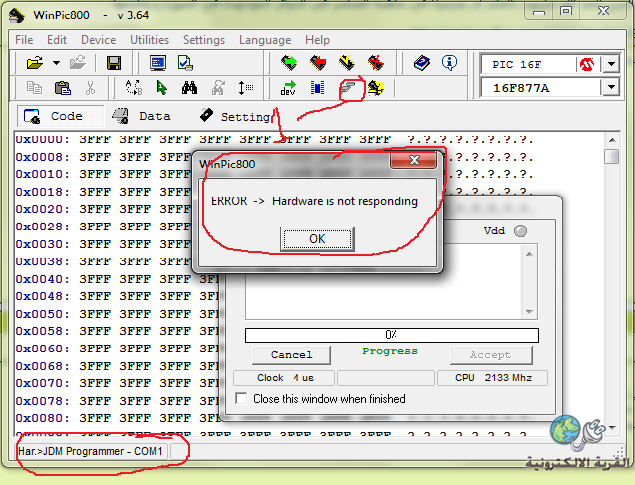Toggle Close this window when finished checkbox
This screenshot has height=485, width=635.
pos(241,398)
